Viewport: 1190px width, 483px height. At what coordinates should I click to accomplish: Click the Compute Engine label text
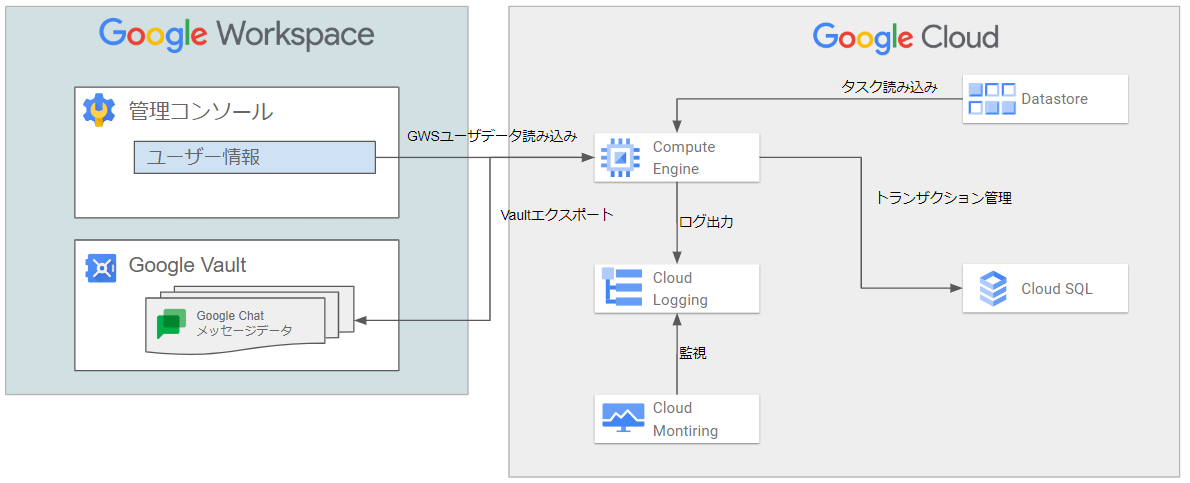[684, 157]
